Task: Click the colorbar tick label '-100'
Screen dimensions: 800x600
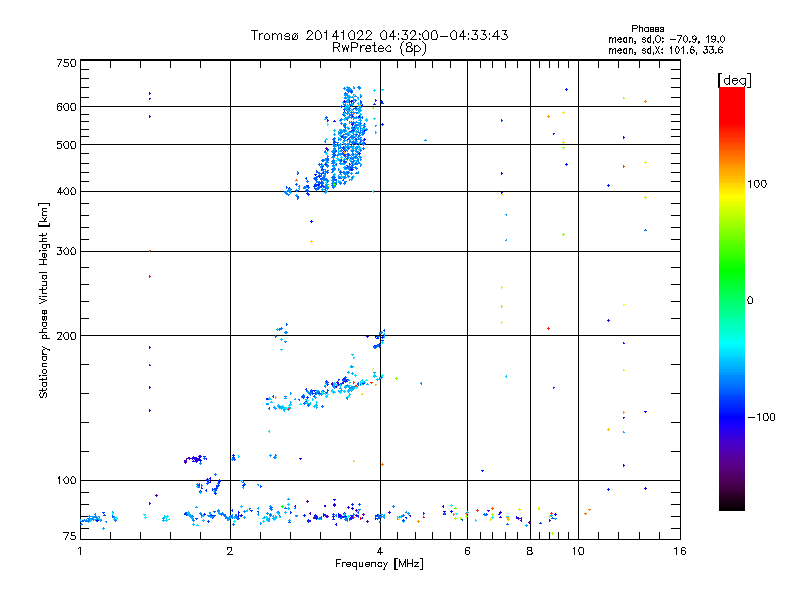Action: (761, 417)
